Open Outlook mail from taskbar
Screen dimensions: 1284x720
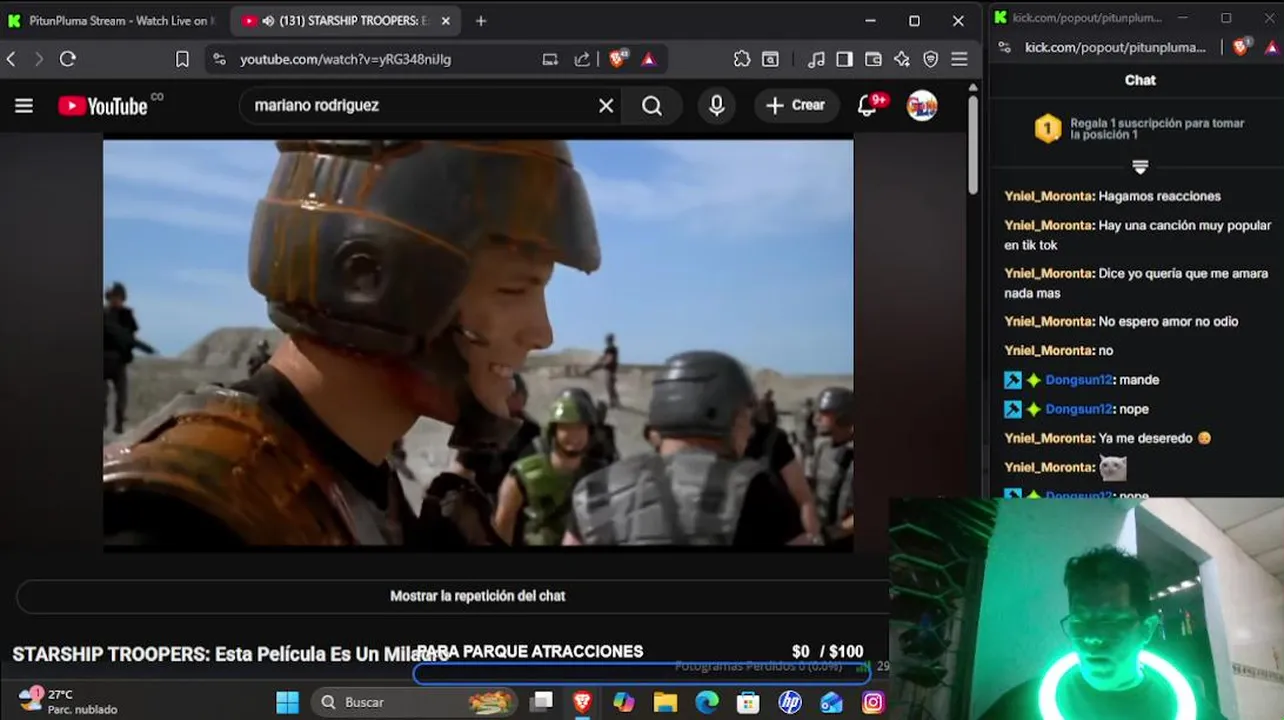[x=831, y=702]
